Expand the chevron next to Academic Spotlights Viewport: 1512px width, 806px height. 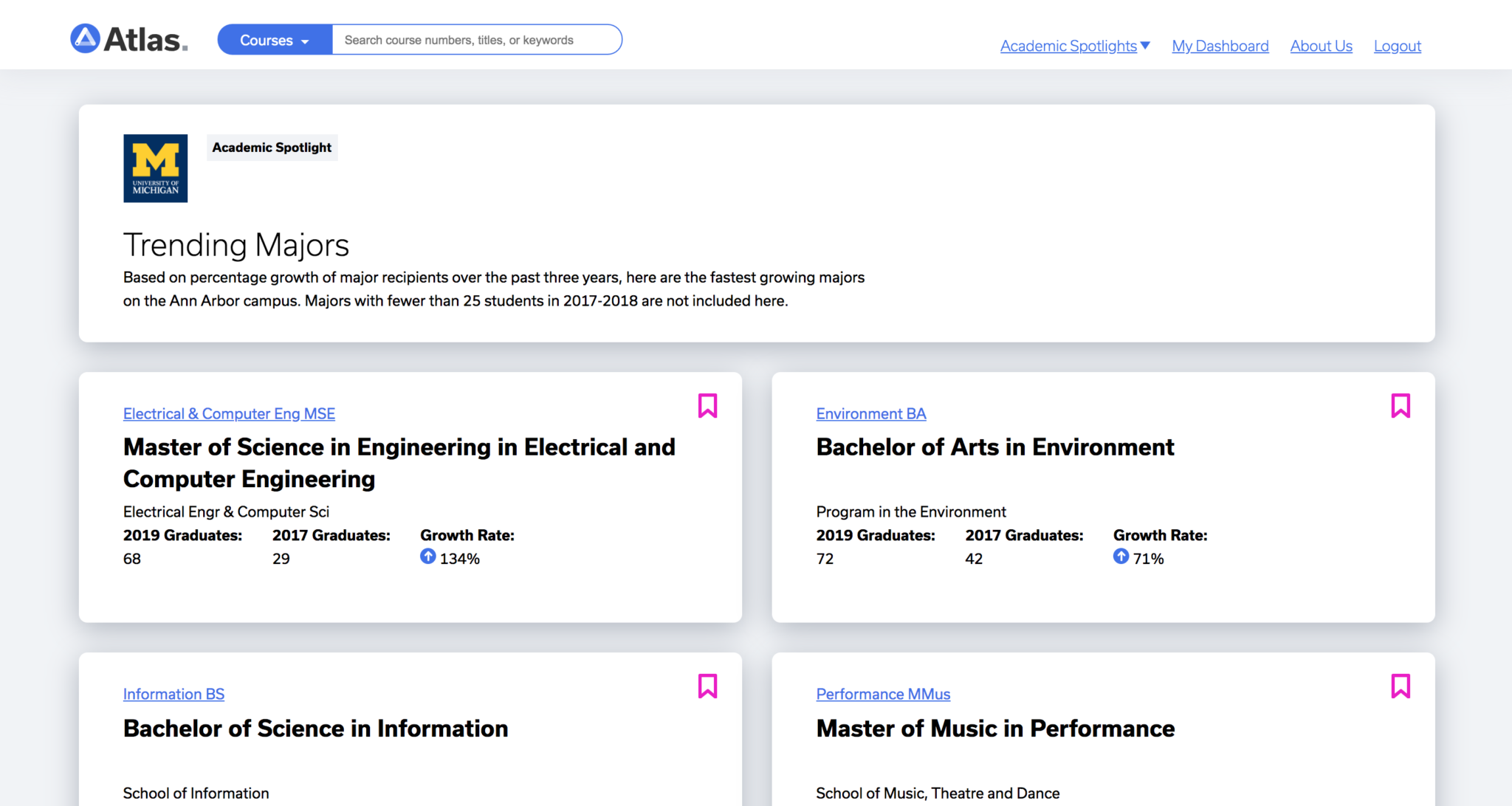click(x=1146, y=46)
